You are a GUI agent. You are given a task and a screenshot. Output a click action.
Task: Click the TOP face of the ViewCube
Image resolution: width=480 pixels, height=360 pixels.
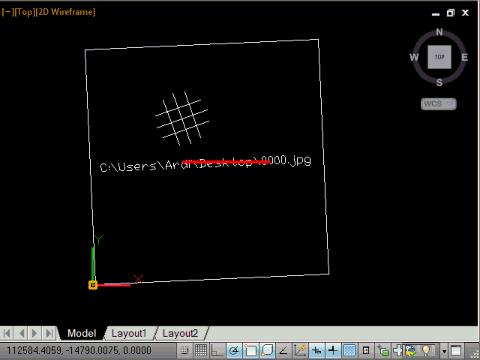[439, 57]
